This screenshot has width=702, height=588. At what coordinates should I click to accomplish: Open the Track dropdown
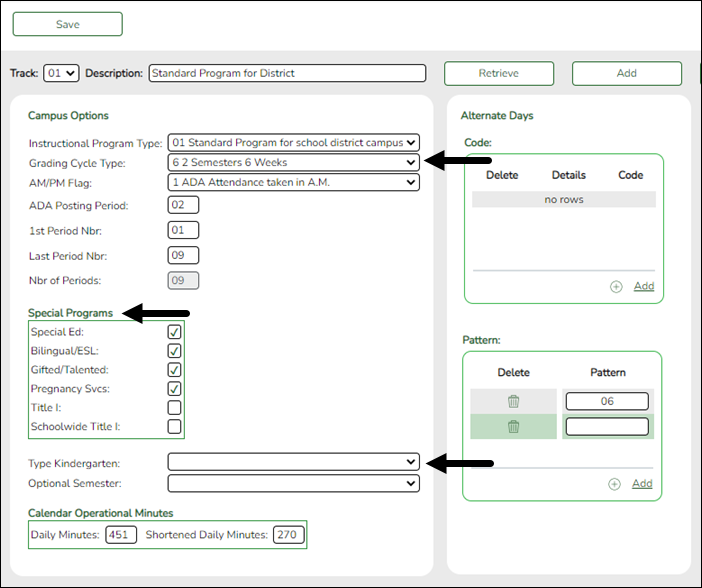coord(61,73)
